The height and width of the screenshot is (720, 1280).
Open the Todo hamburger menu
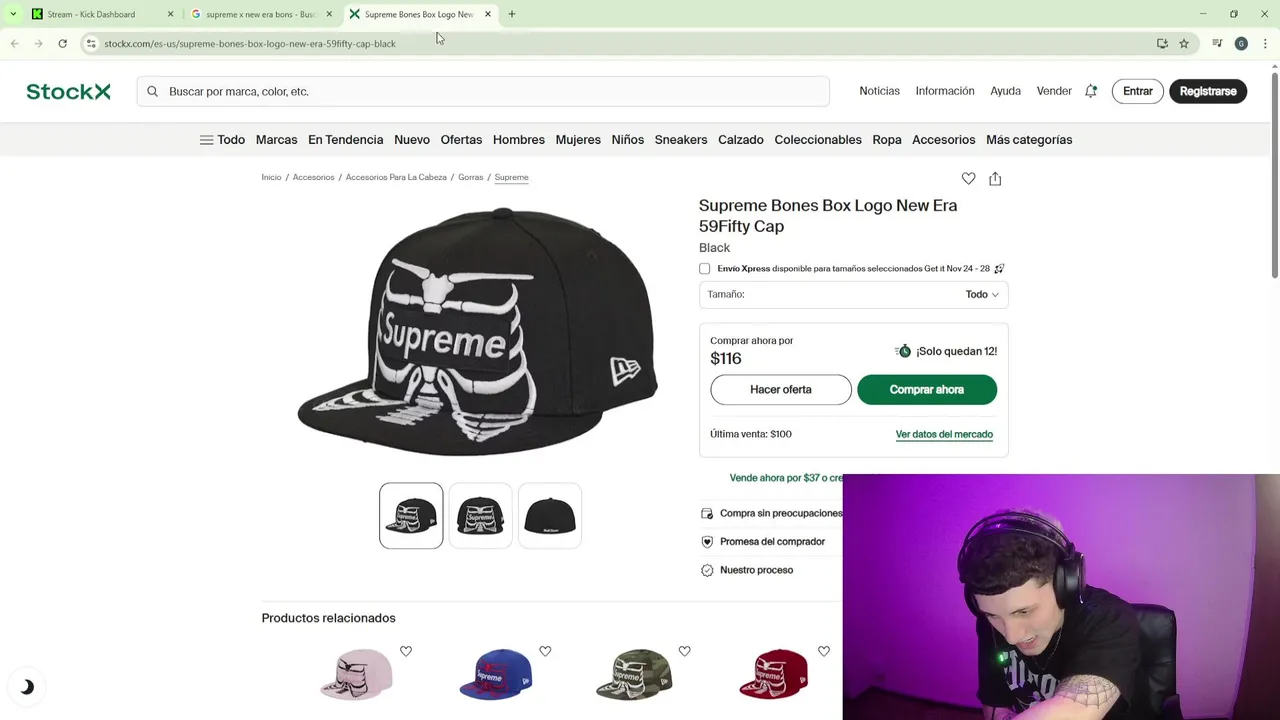coord(222,140)
